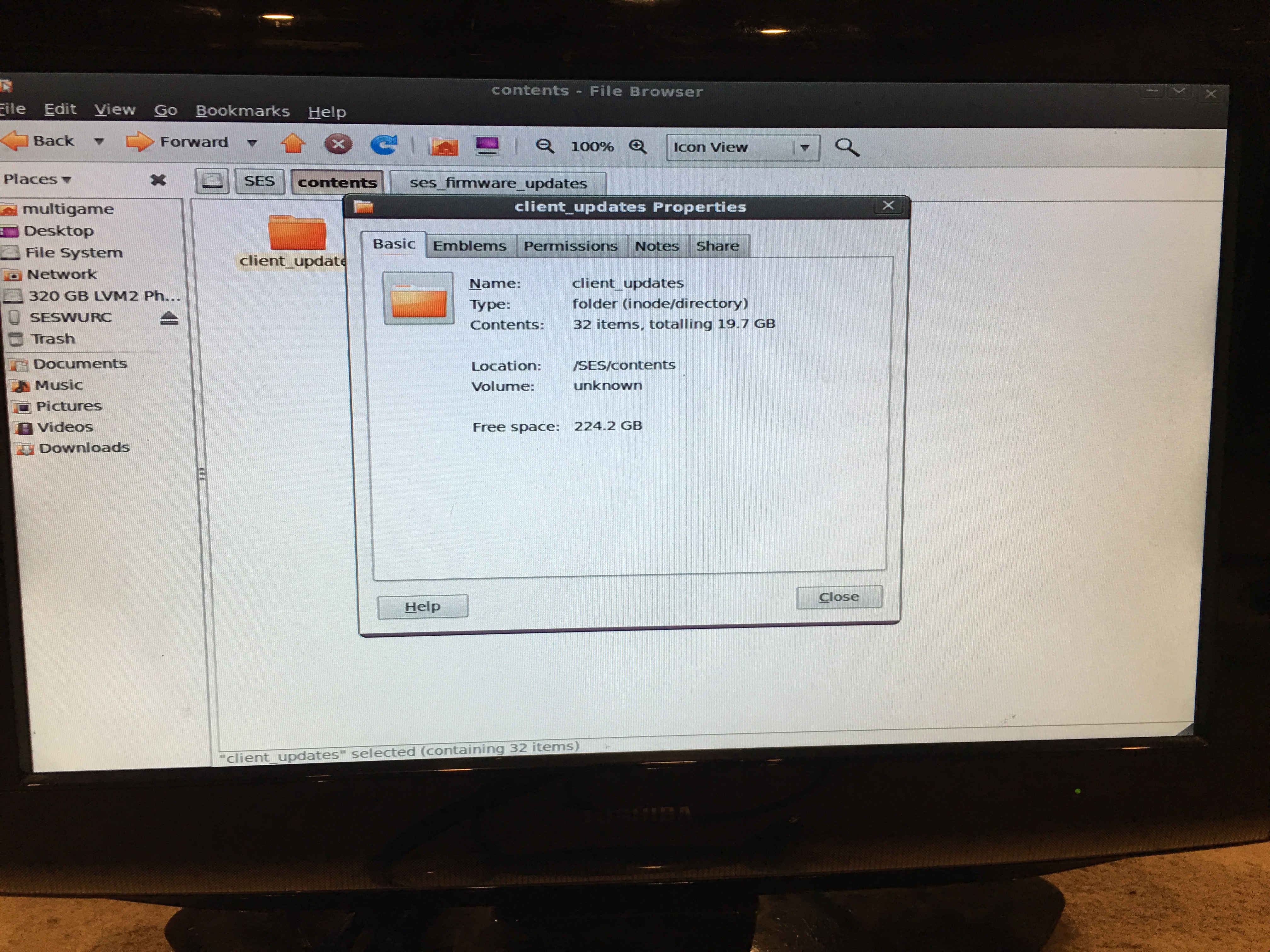Click the 224.2 GB free space value
Image resolution: width=1270 pixels, height=952 pixels.
coord(608,426)
